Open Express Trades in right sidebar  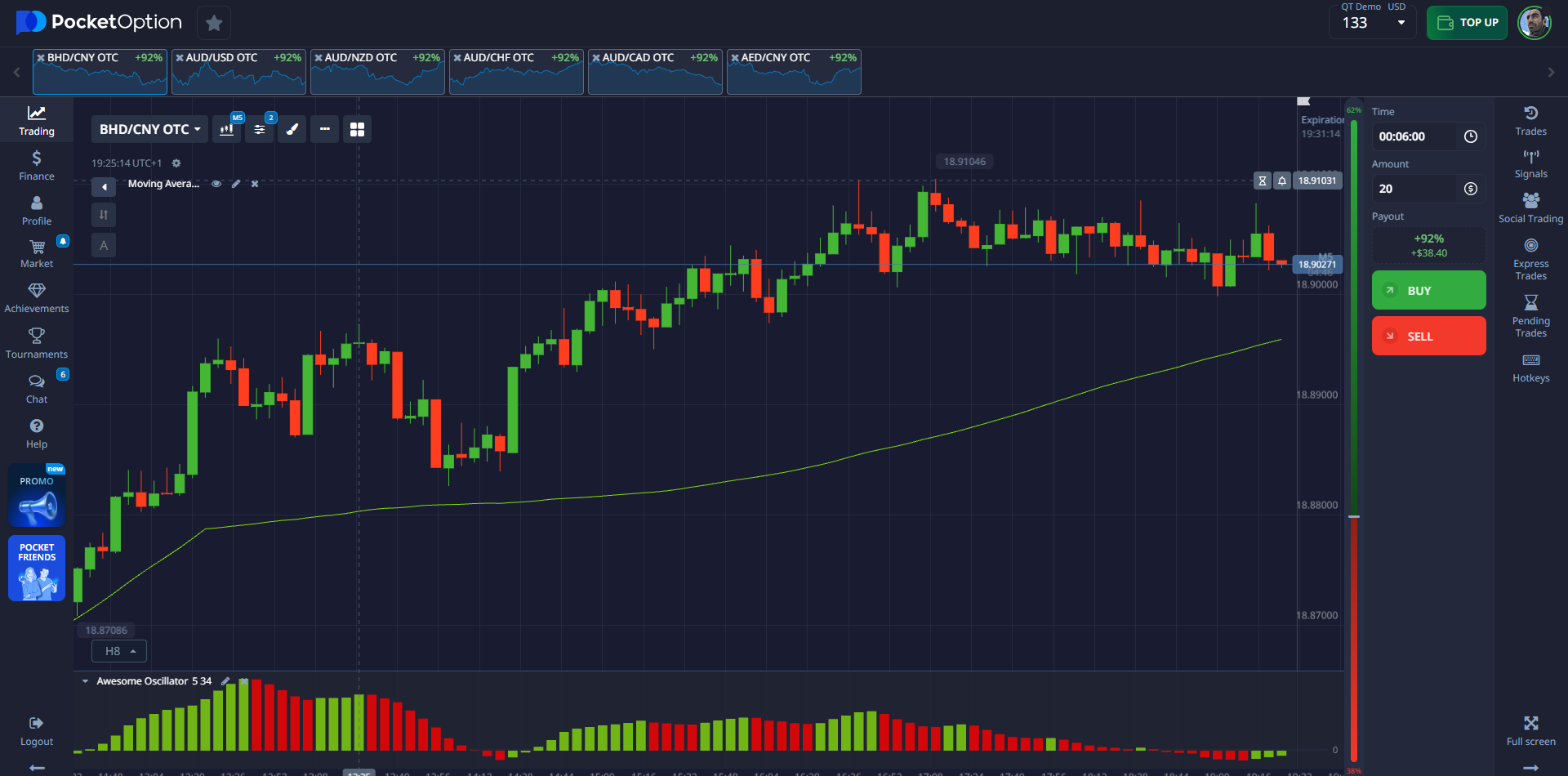coord(1530,259)
